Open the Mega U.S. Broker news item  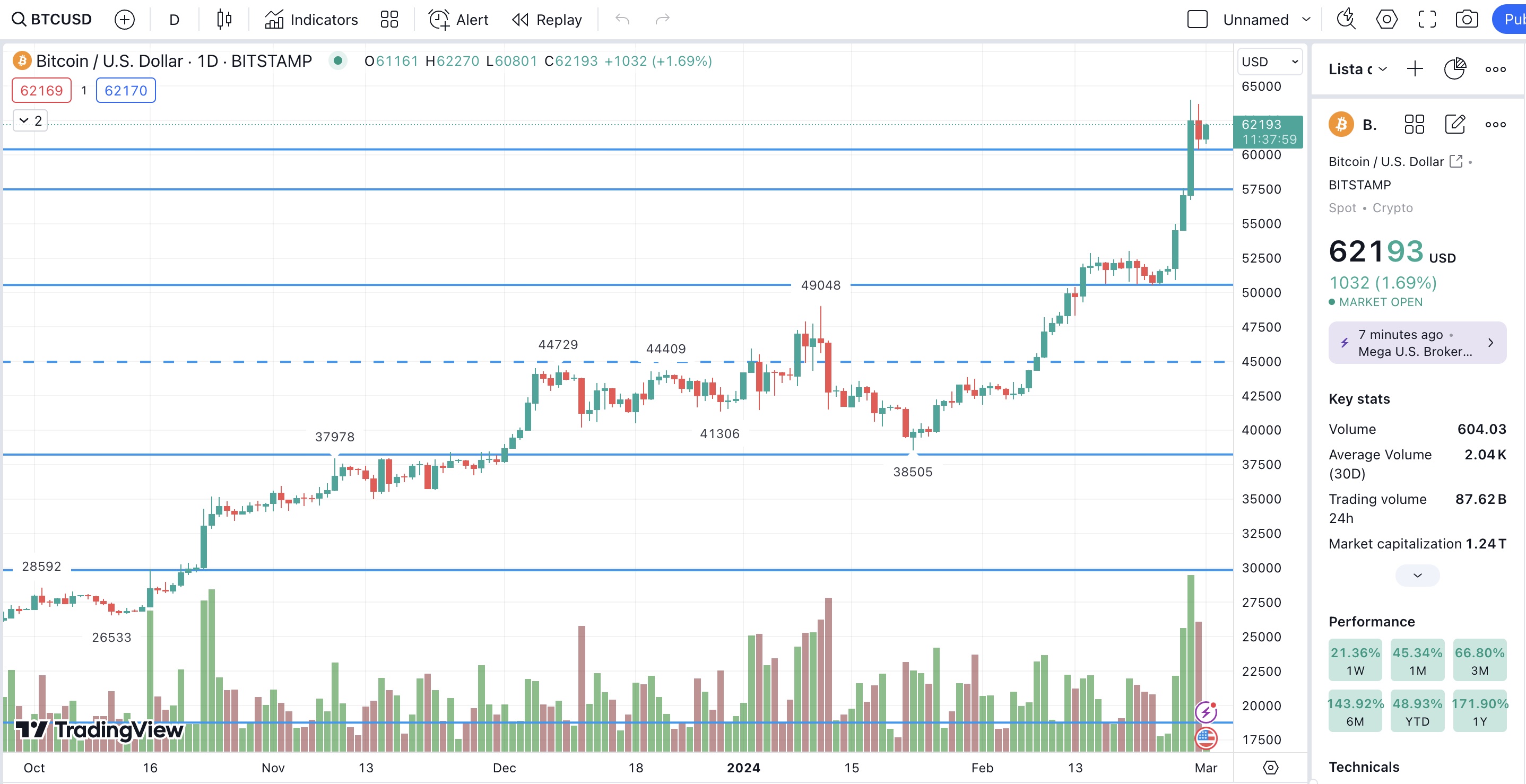click(x=1417, y=343)
